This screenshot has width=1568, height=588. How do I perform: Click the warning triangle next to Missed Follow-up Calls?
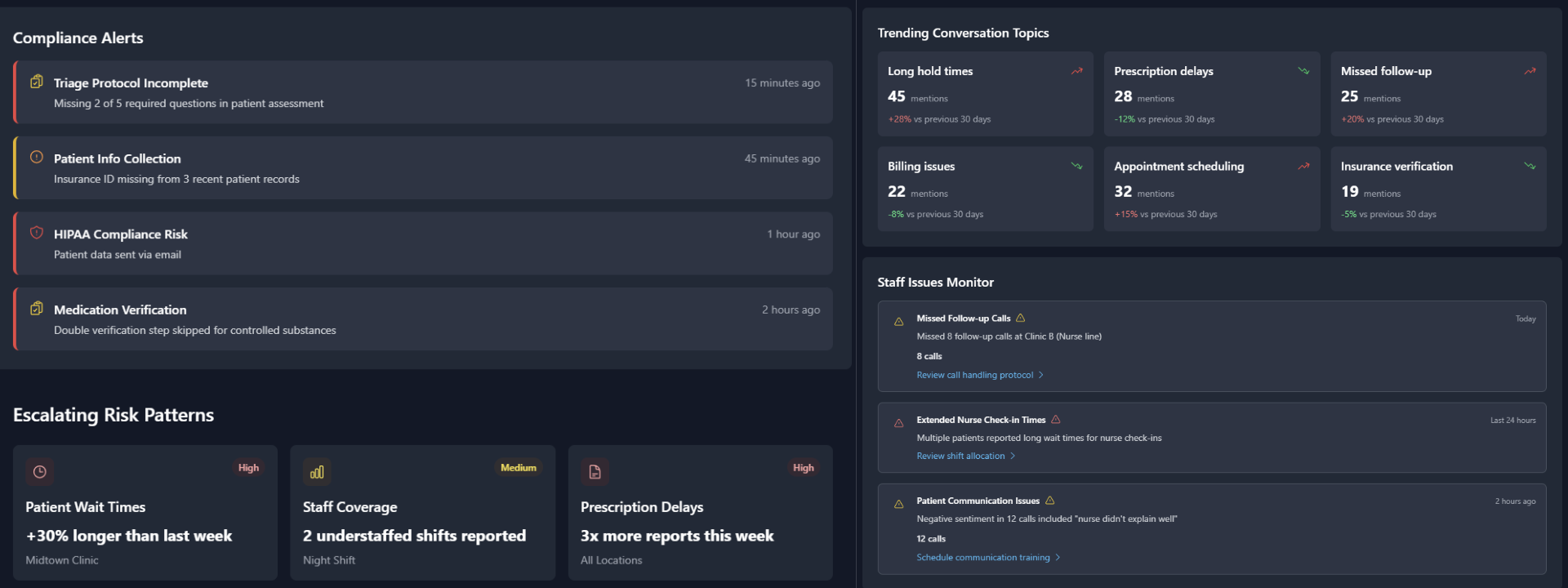pyautogui.click(x=1020, y=318)
